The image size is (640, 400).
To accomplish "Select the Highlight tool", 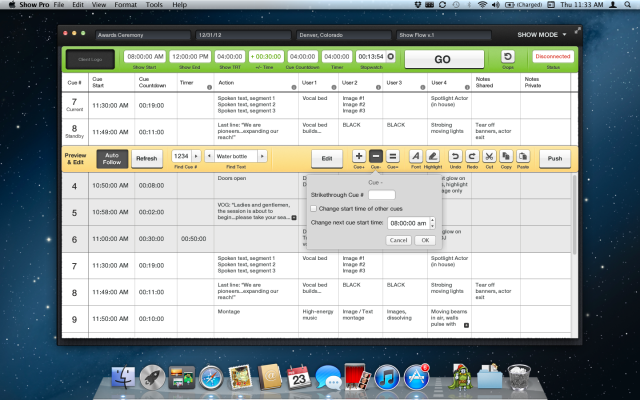I will pos(433,156).
